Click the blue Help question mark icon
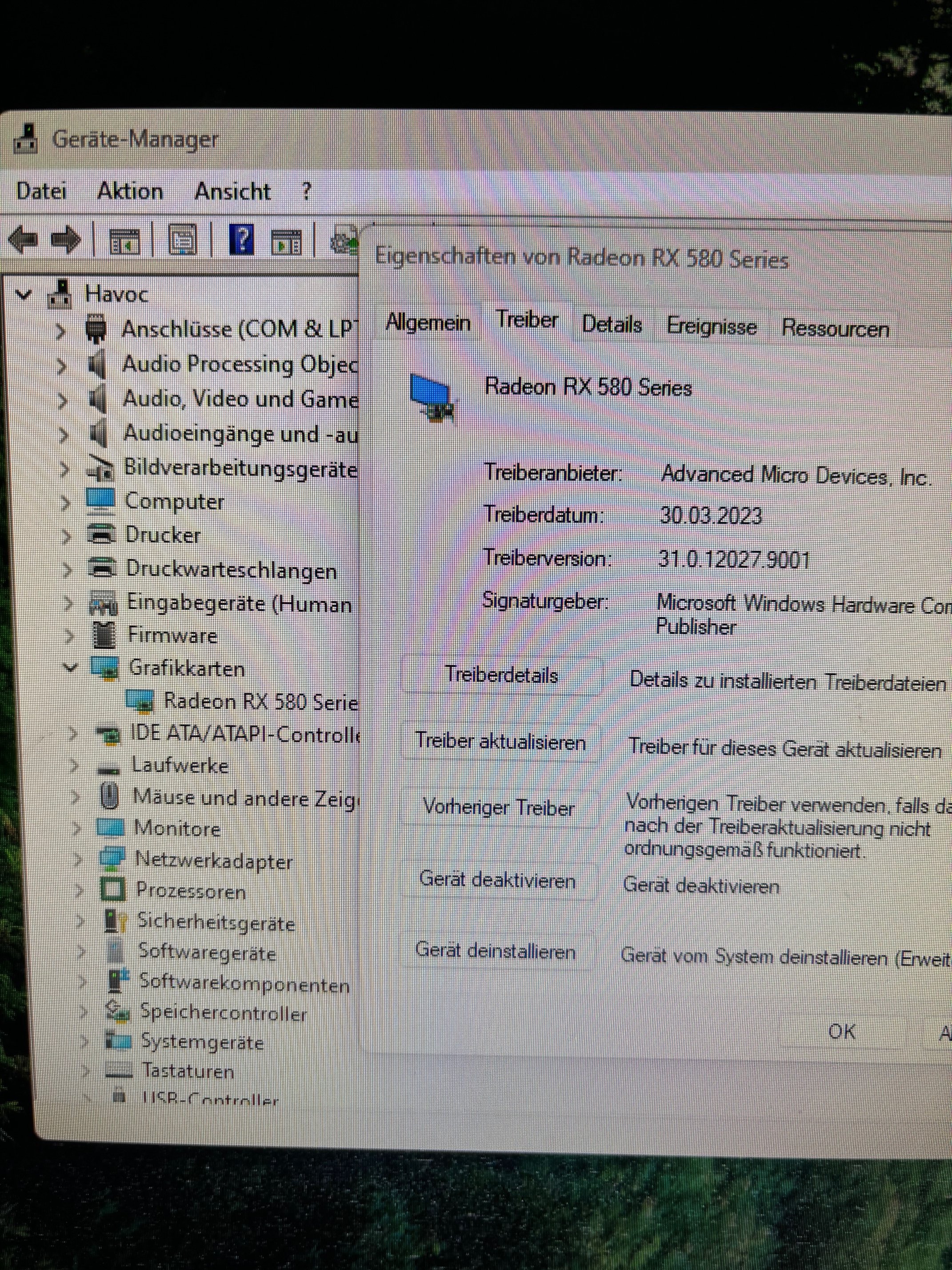This screenshot has width=952, height=1270. coord(242,240)
